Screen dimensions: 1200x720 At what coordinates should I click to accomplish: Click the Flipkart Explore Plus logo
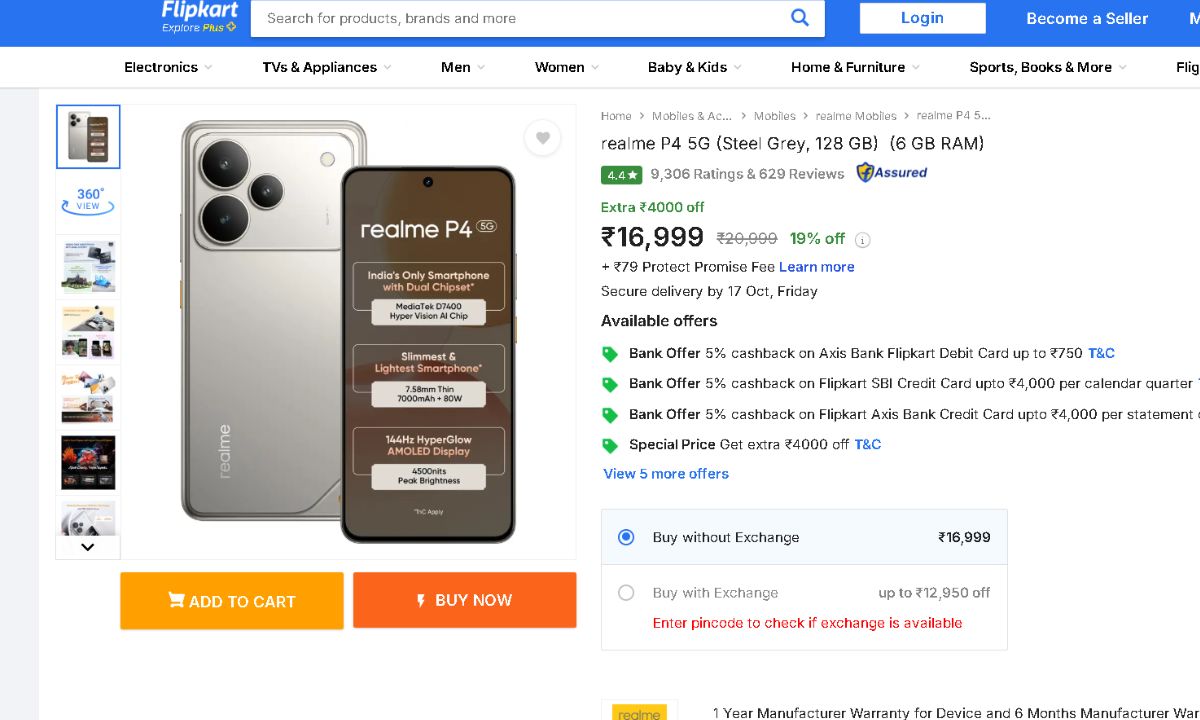pyautogui.click(x=200, y=16)
